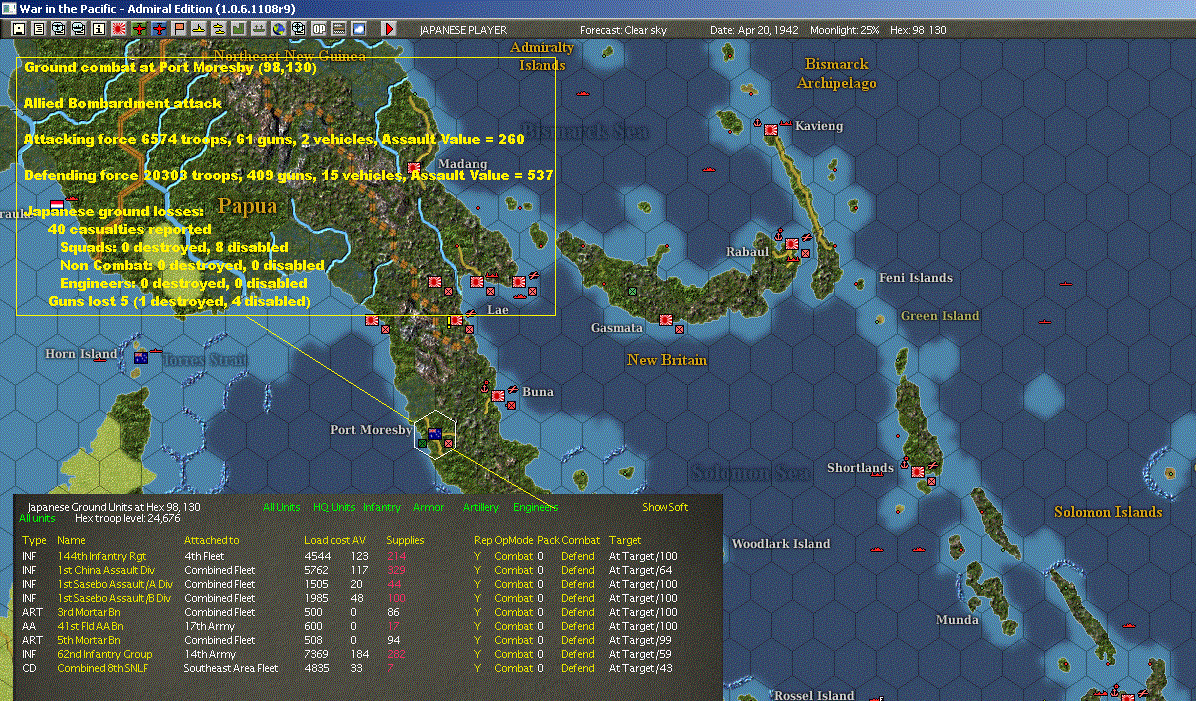Viewport: 1196px width, 701px height.
Task: Select the Japanese base flag at Rabaul
Action: pyautogui.click(x=792, y=244)
